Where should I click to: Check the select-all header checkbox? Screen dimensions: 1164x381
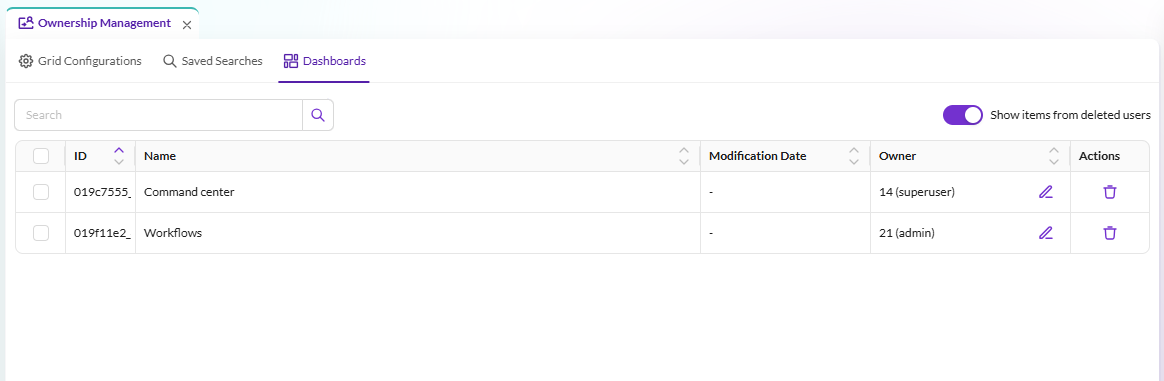41,156
